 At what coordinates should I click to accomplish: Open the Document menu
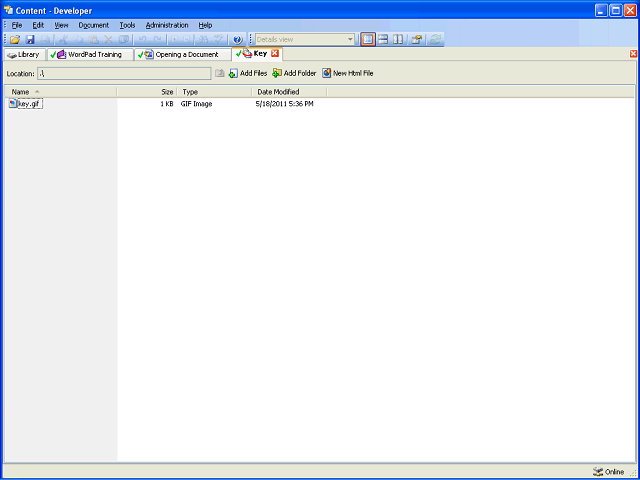[94, 25]
